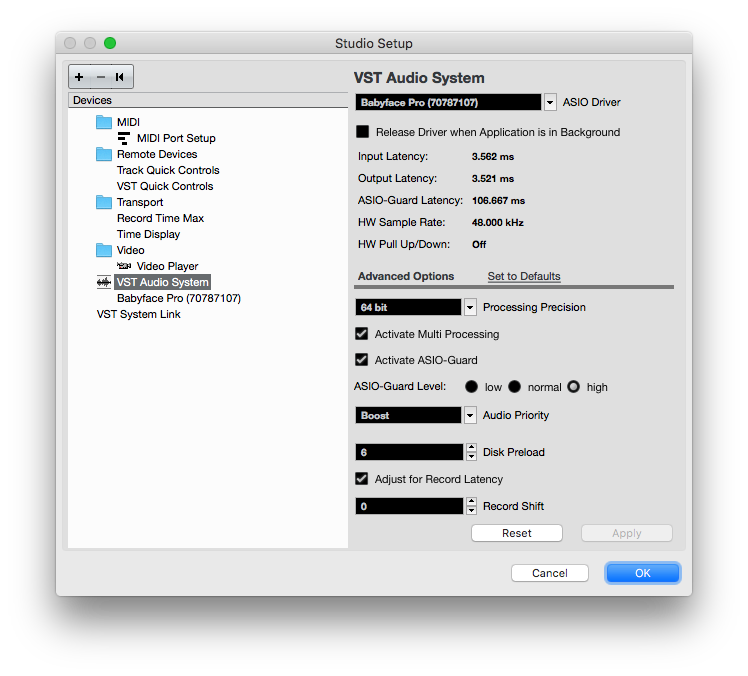
Task: Select VST Quick Controls
Action: [x=165, y=186]
